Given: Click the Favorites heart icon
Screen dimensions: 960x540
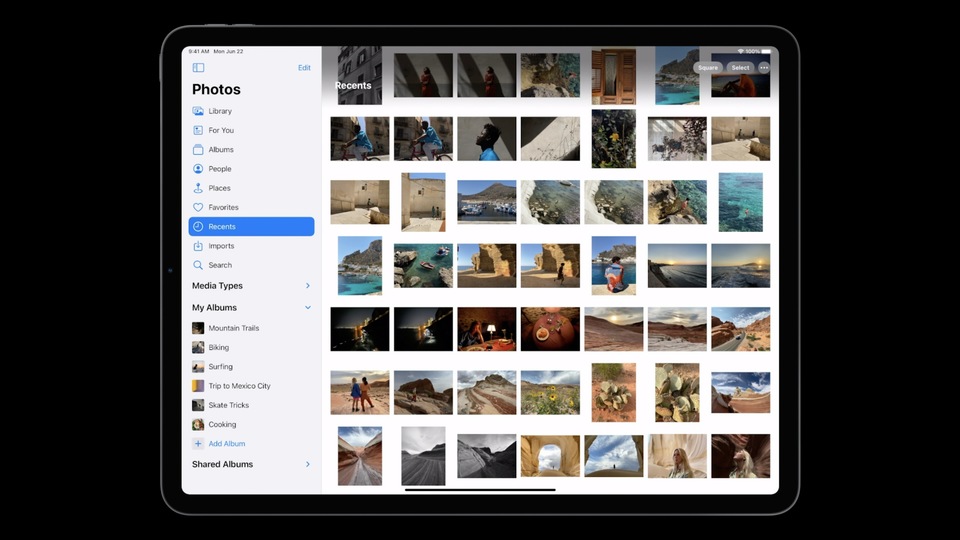Looking at the screenshot, I should pos(198,207).
